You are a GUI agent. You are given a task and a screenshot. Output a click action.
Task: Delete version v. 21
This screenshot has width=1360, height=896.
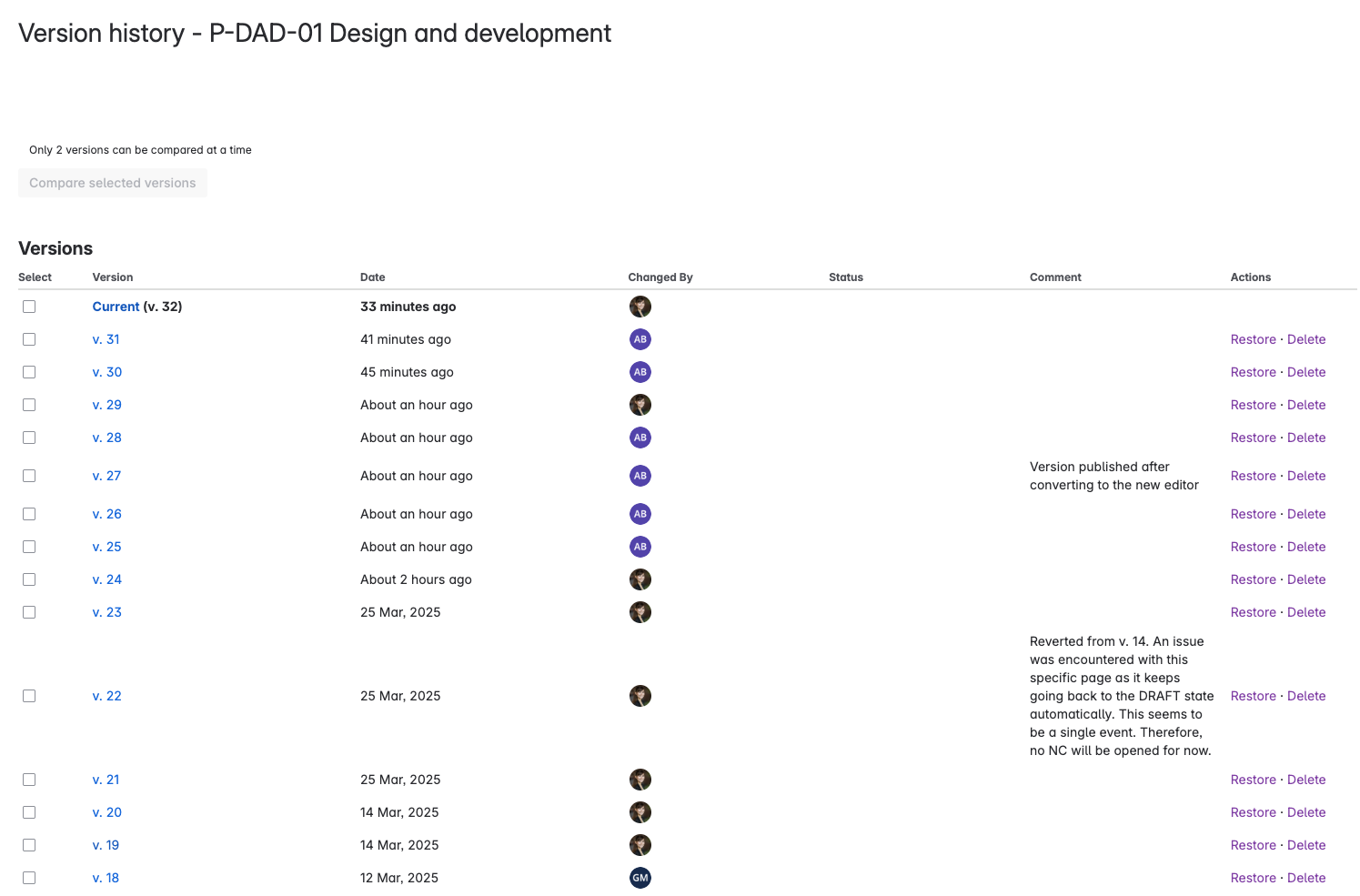1306,780
